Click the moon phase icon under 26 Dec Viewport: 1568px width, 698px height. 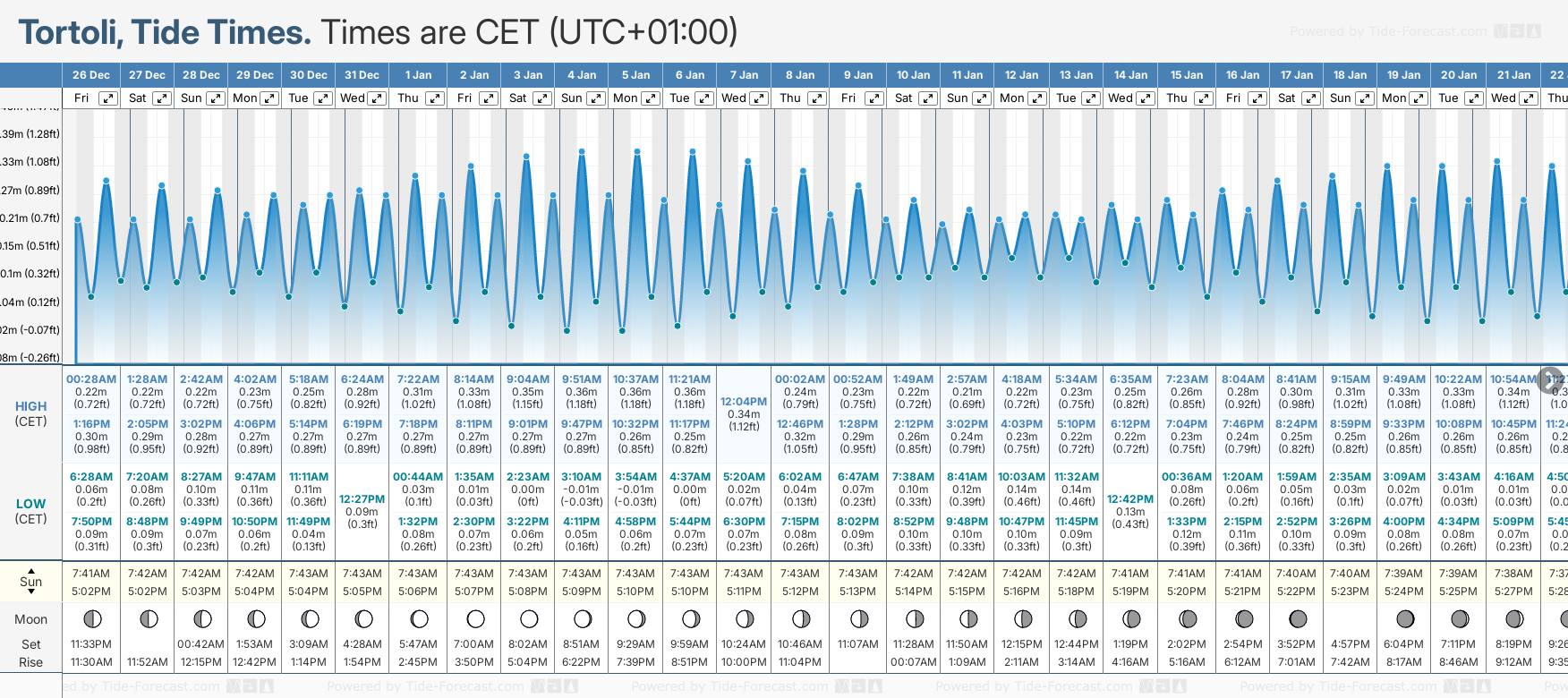tap(91, 619)
